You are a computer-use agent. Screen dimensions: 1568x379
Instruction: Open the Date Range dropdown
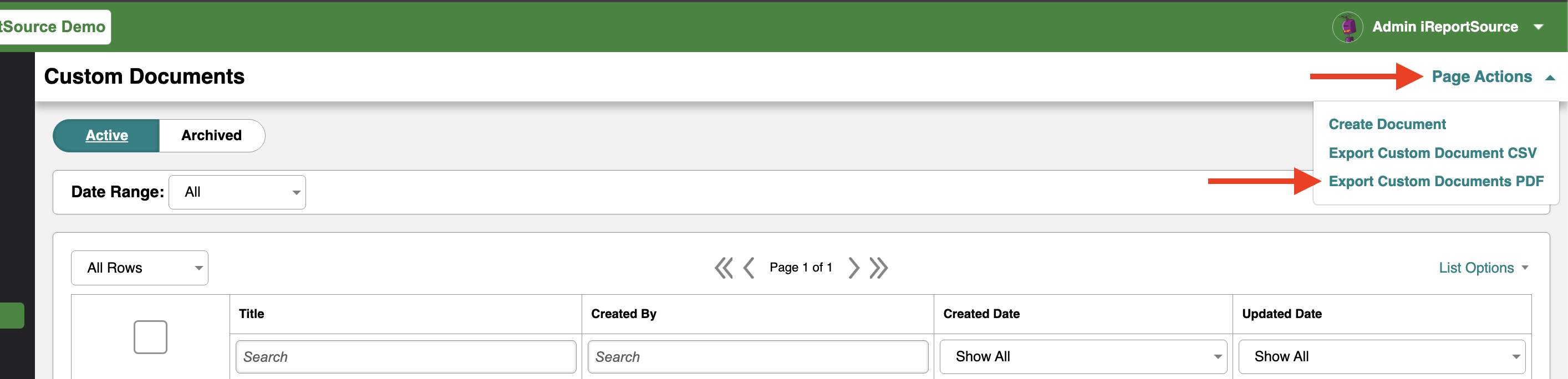coord(237,192)
